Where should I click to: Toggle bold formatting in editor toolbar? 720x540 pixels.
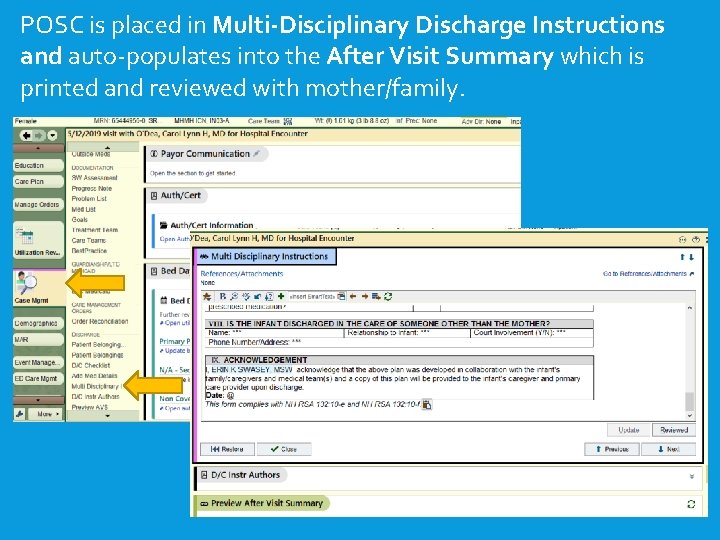[222, 297]
